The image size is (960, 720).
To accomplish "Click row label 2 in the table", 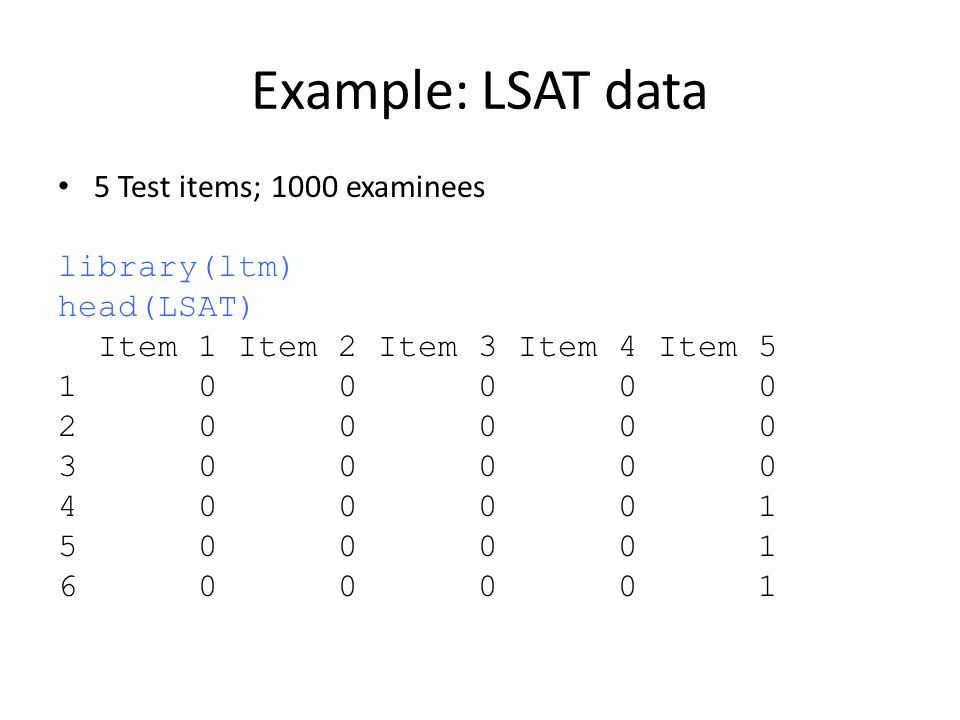I will (67, 427).
